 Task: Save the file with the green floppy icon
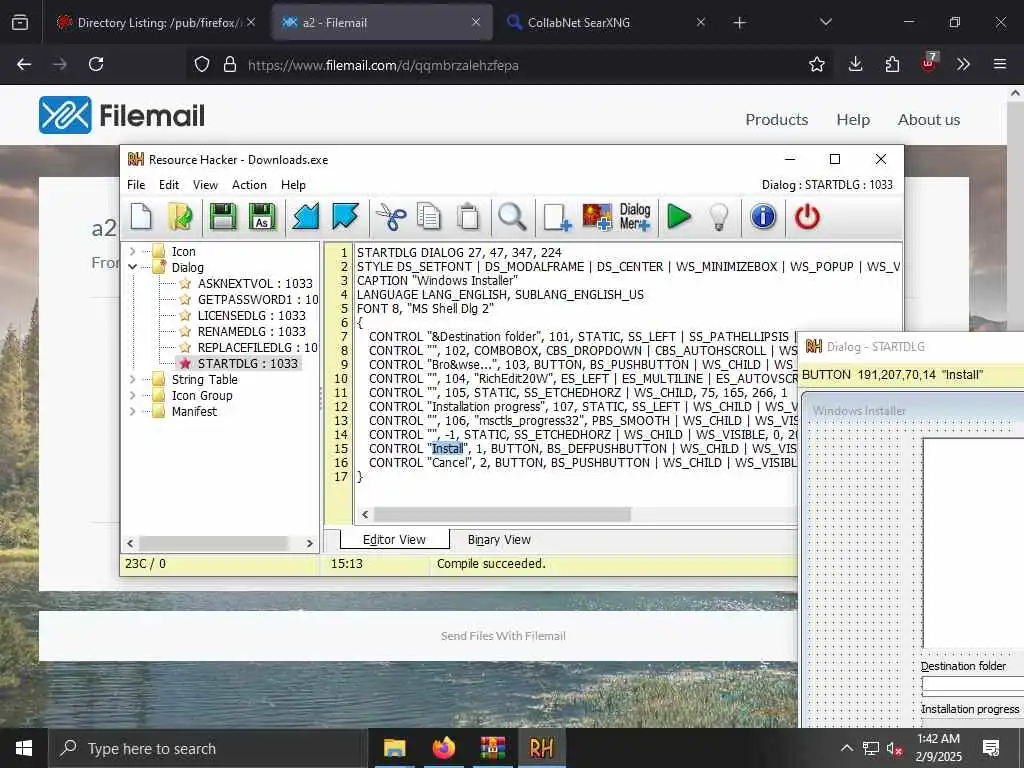tap(223, 217)
